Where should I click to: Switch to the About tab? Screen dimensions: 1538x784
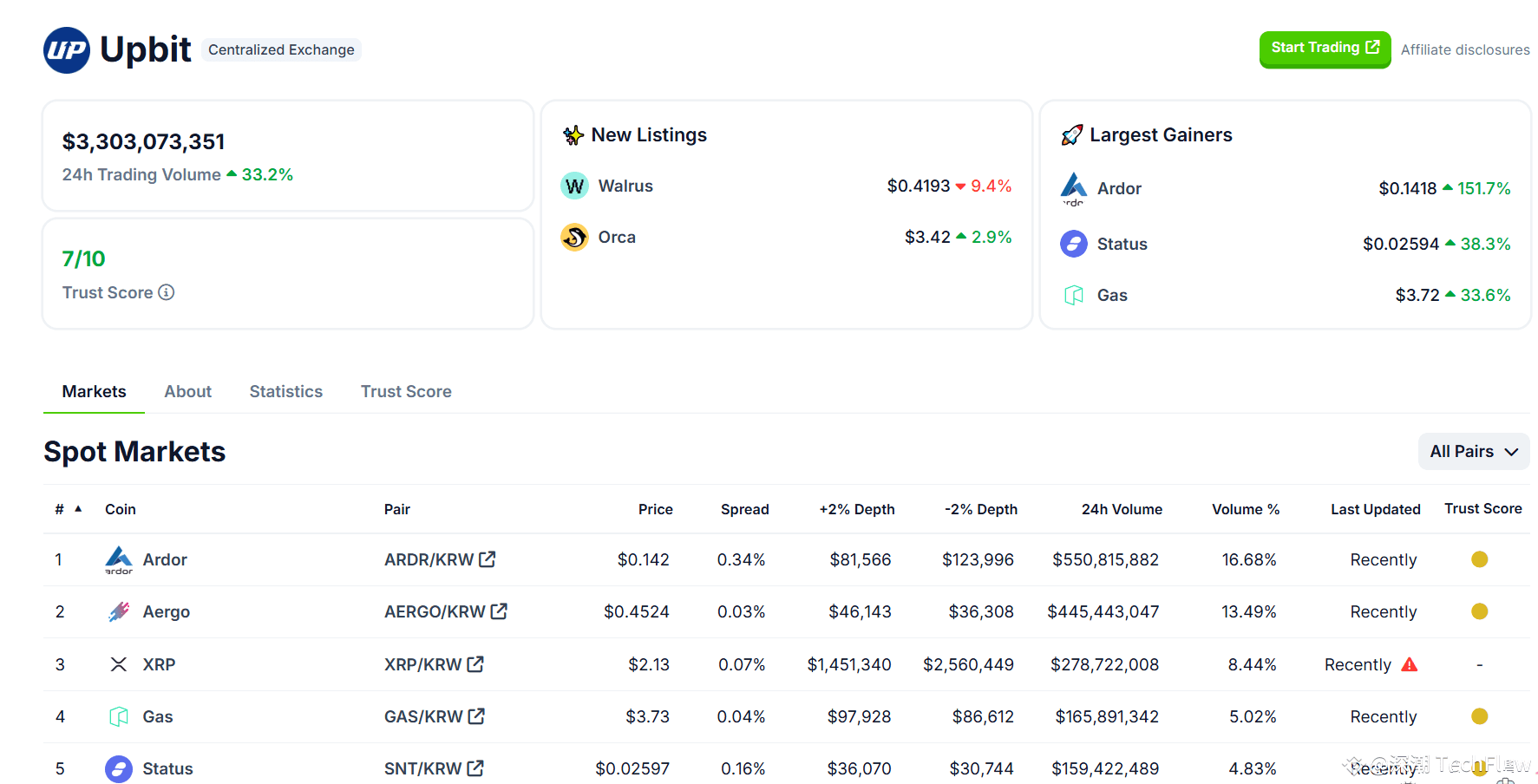188,392
